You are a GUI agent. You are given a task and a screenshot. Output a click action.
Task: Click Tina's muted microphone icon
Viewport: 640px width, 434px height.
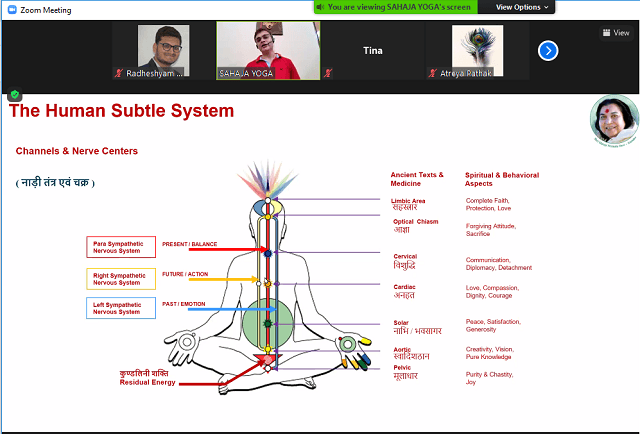tap(328, 73)
